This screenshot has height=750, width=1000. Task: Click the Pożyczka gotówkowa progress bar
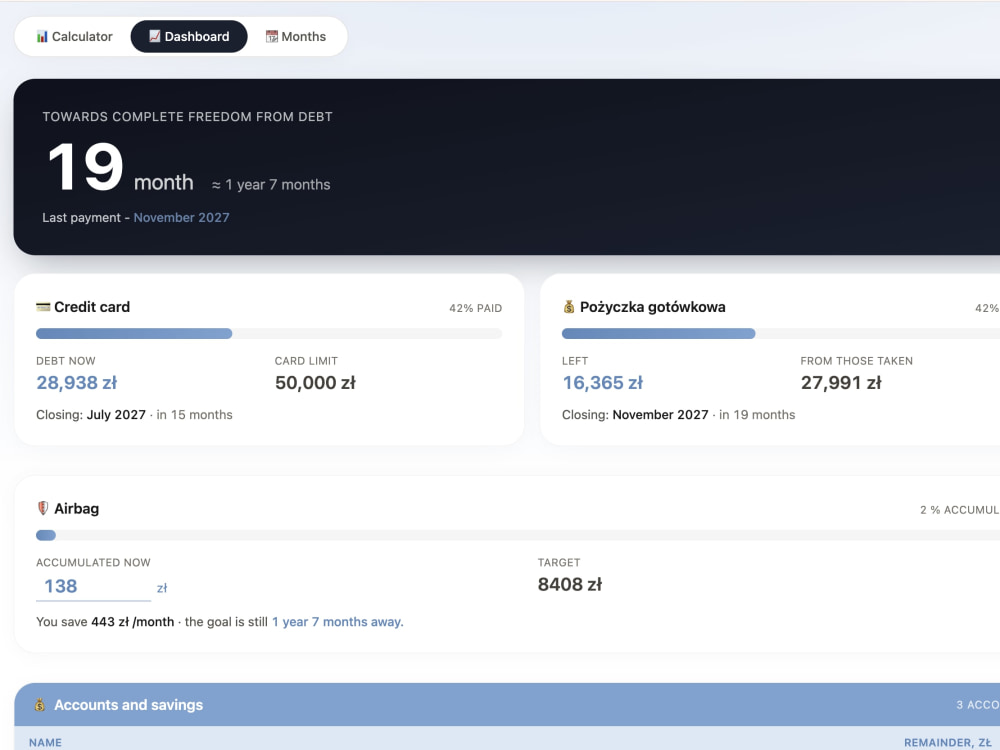click(781, 334)
